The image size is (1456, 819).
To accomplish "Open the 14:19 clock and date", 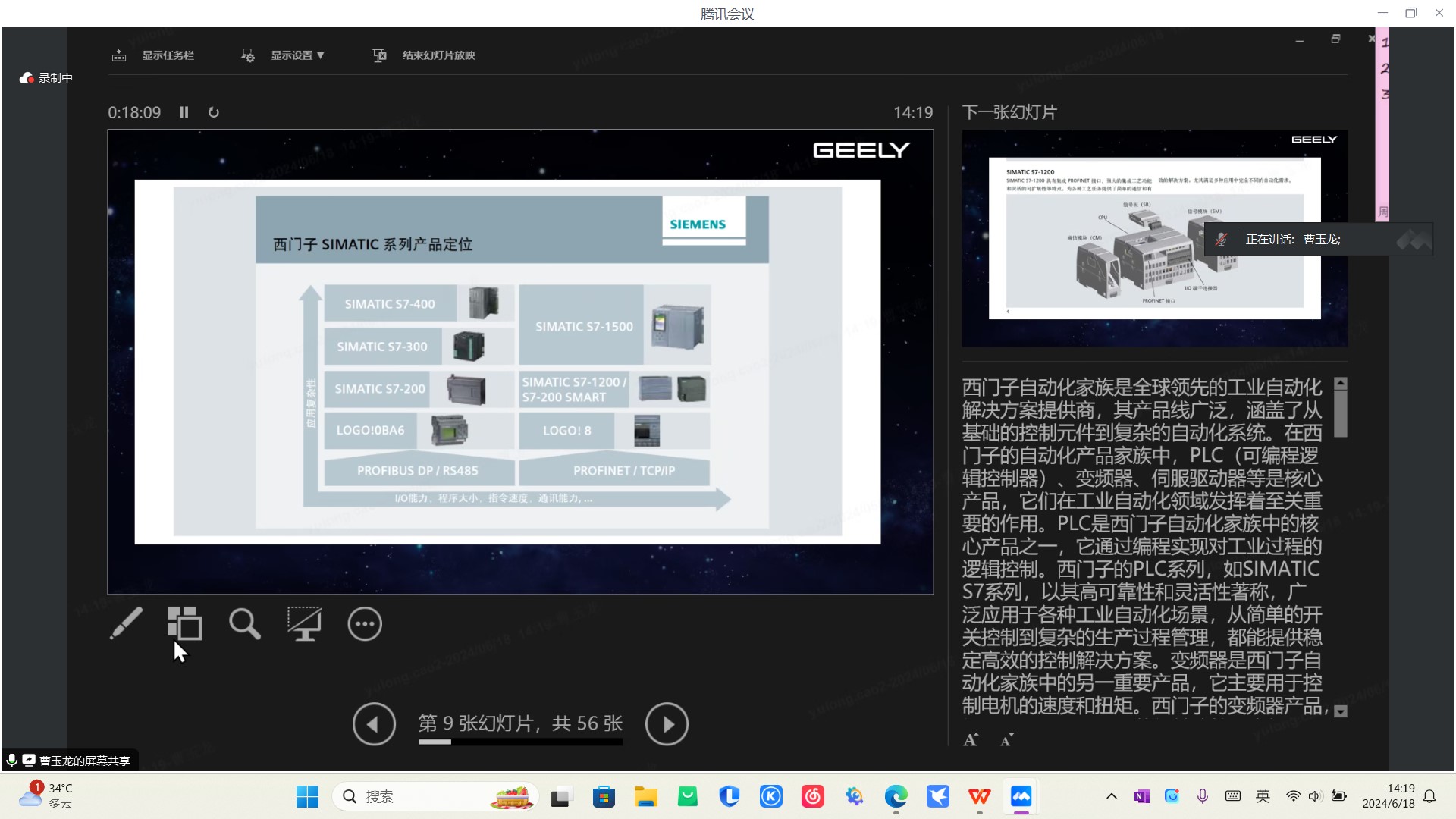I will pyautogui.click(x=1389, y=796).
